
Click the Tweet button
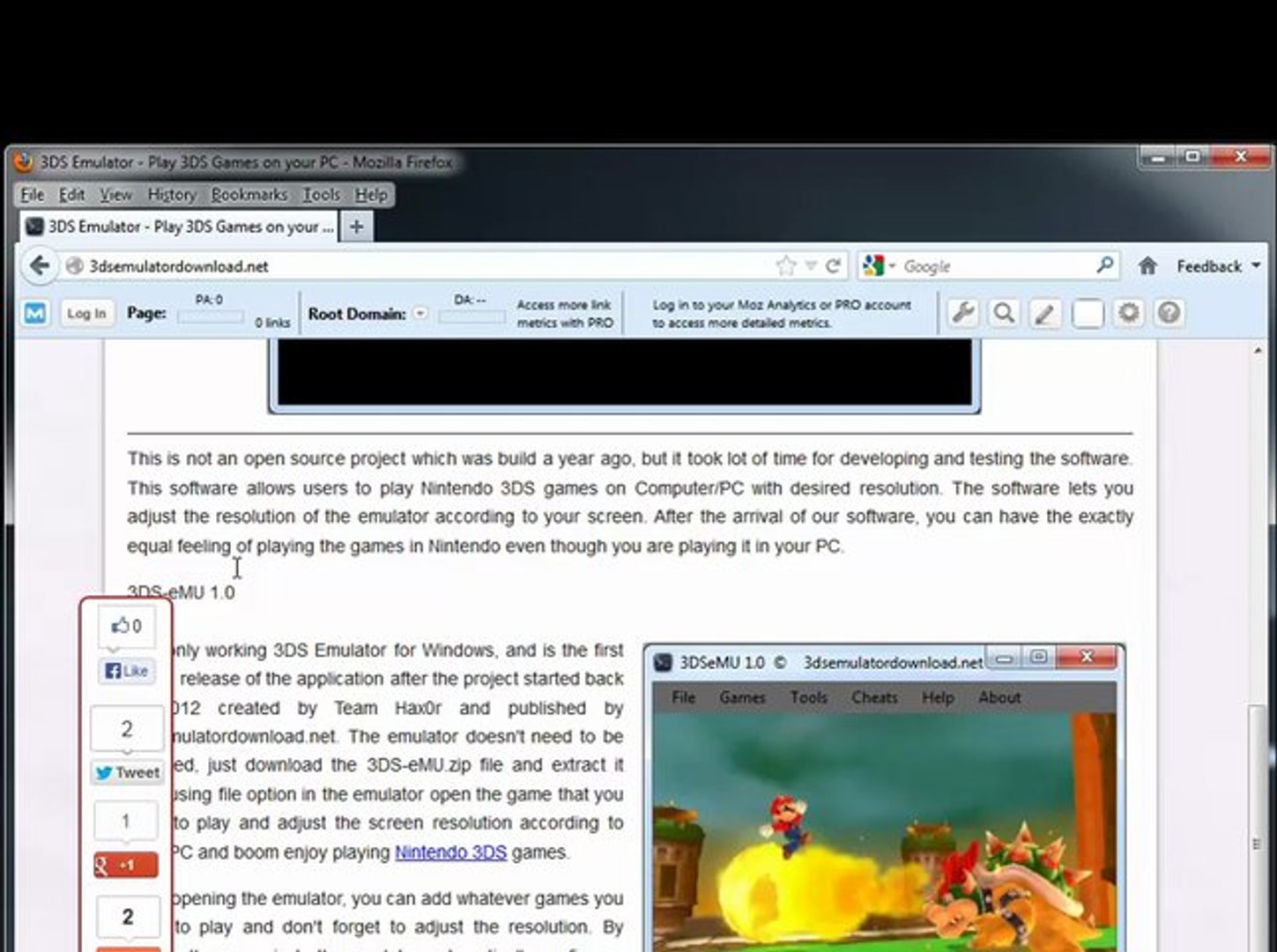click(x=128, y=773)
